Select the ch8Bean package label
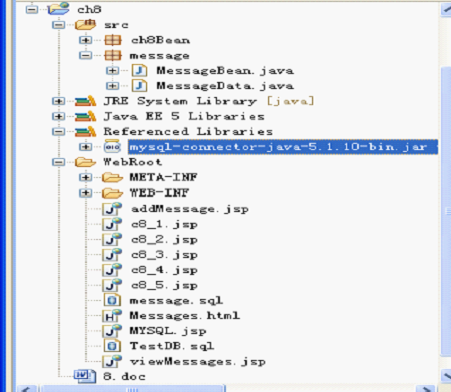451x392 pixels. (160, 40)
